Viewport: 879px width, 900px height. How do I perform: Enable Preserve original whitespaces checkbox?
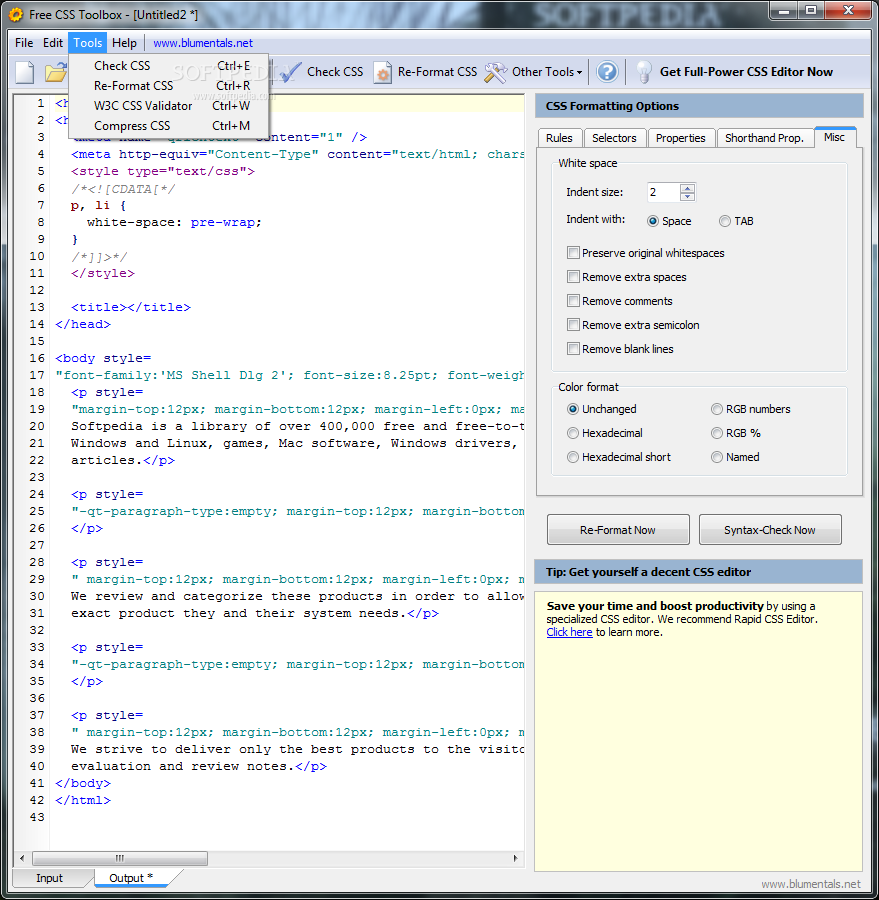pyautogui.click(x=573, y=253)
